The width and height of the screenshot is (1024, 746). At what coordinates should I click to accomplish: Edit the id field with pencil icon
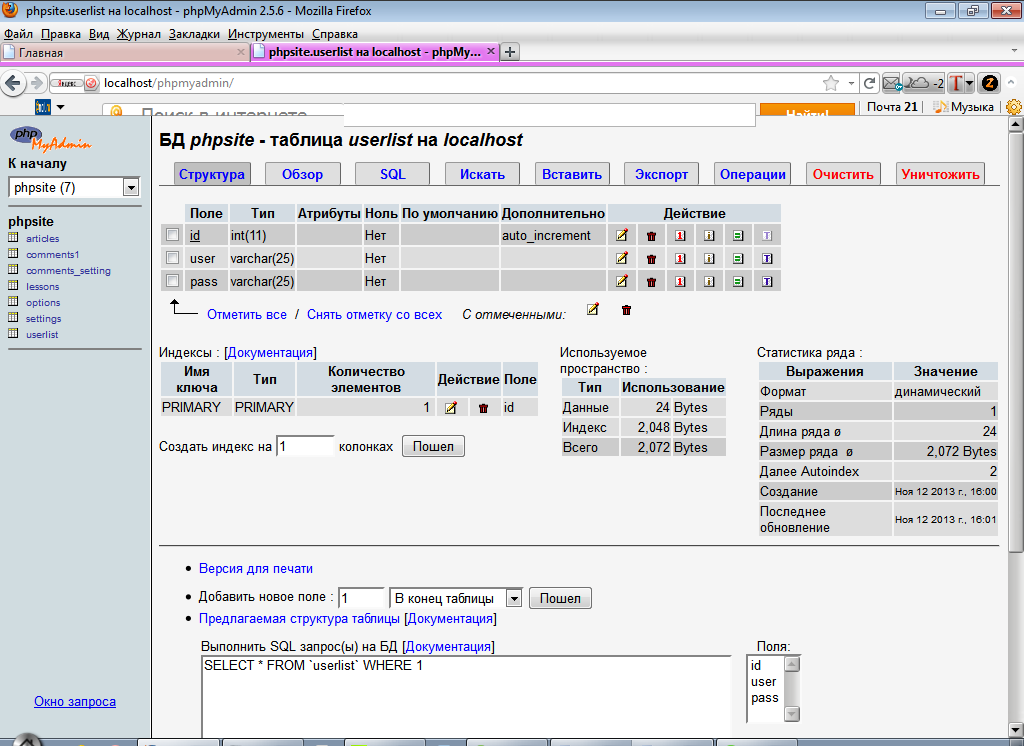click(x=622, y=235)
